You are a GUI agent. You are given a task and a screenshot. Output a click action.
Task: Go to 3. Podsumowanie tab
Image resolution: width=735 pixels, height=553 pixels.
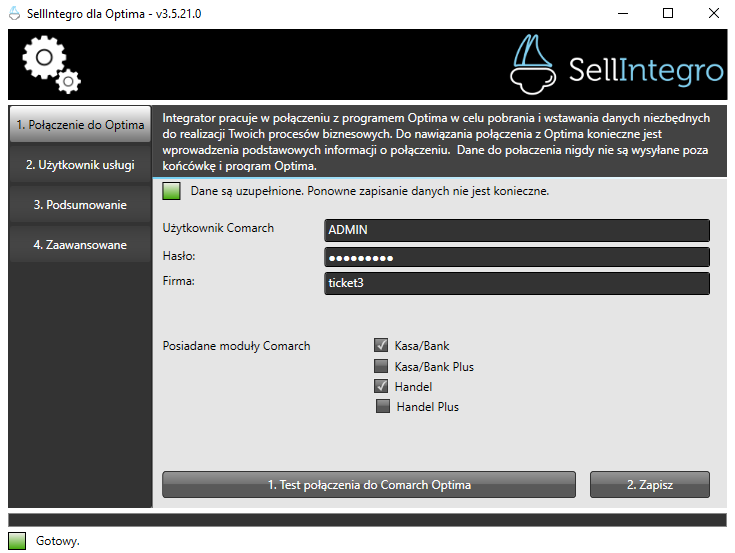pos(80,205)
